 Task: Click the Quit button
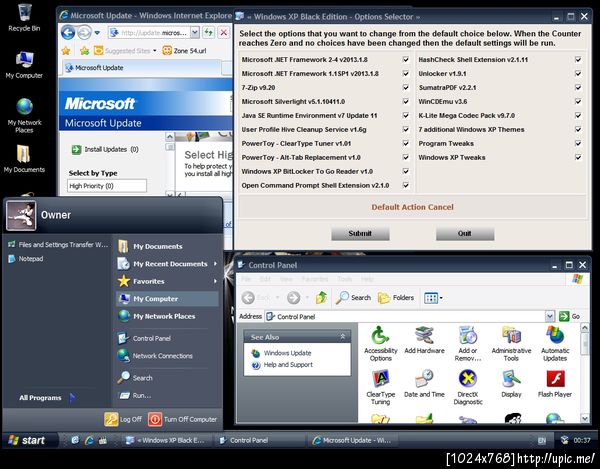465,233
